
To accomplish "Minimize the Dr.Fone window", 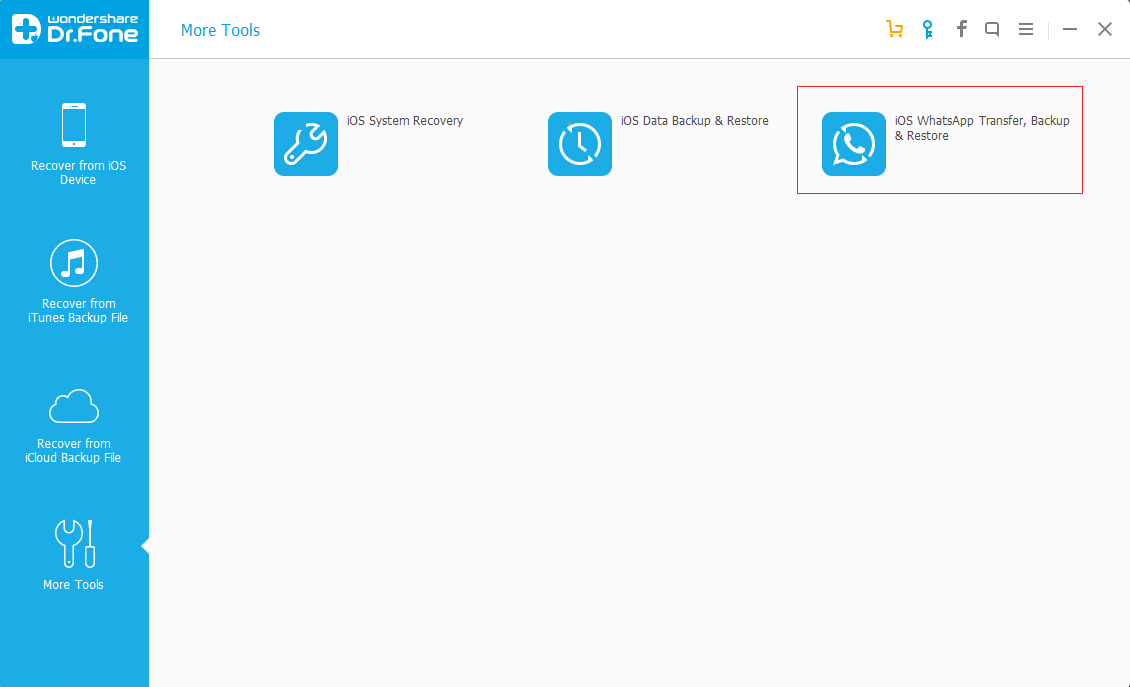I will coord(1069,30).
